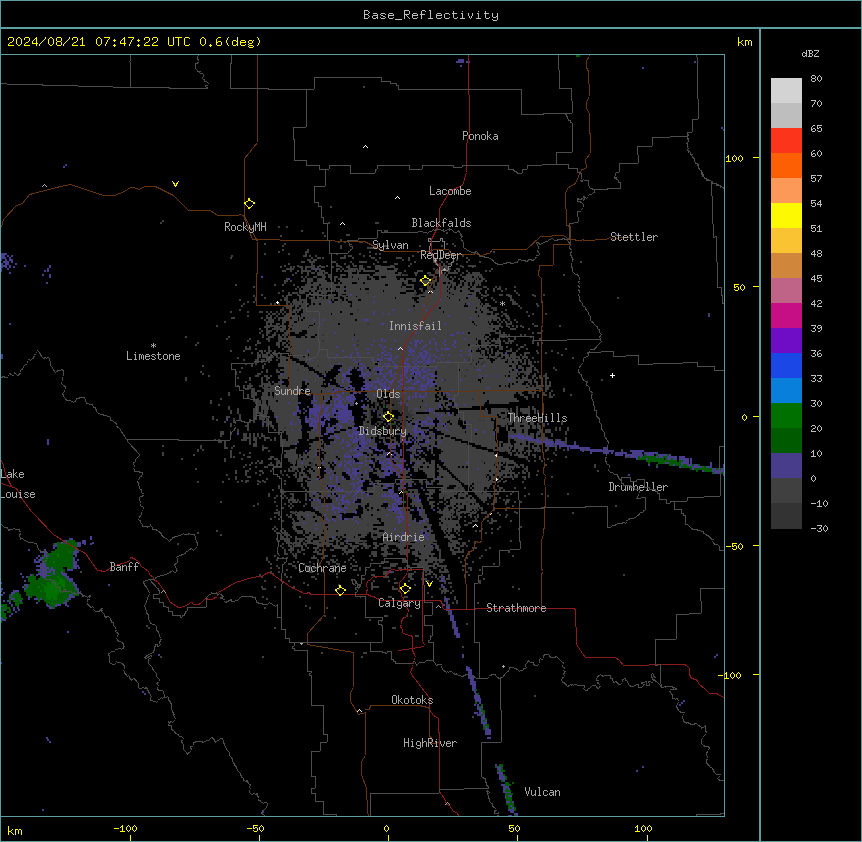Click the asterisk marker above Limestone label

coord(153,346)
